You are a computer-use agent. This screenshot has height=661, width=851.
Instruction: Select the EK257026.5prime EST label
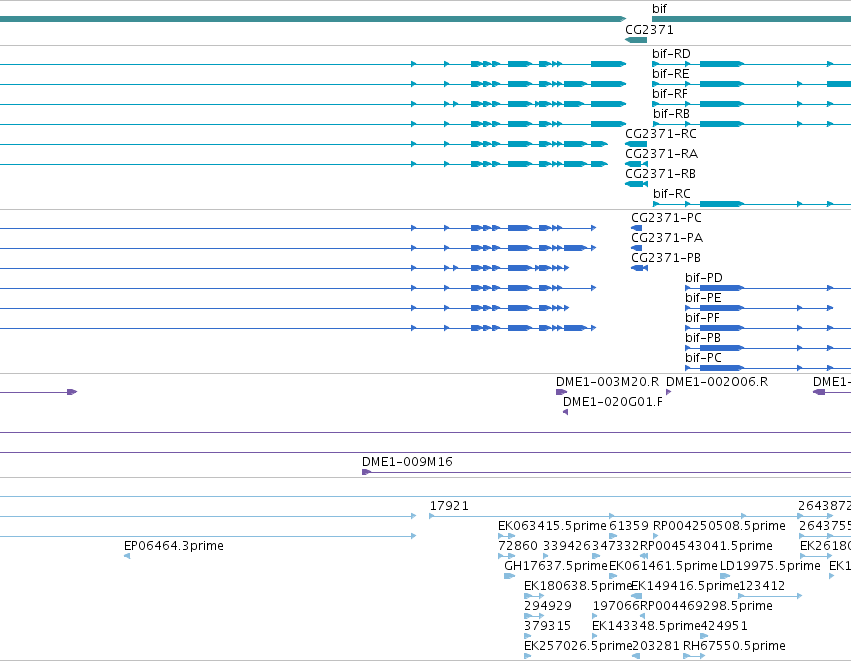click(x=578, y=646)
